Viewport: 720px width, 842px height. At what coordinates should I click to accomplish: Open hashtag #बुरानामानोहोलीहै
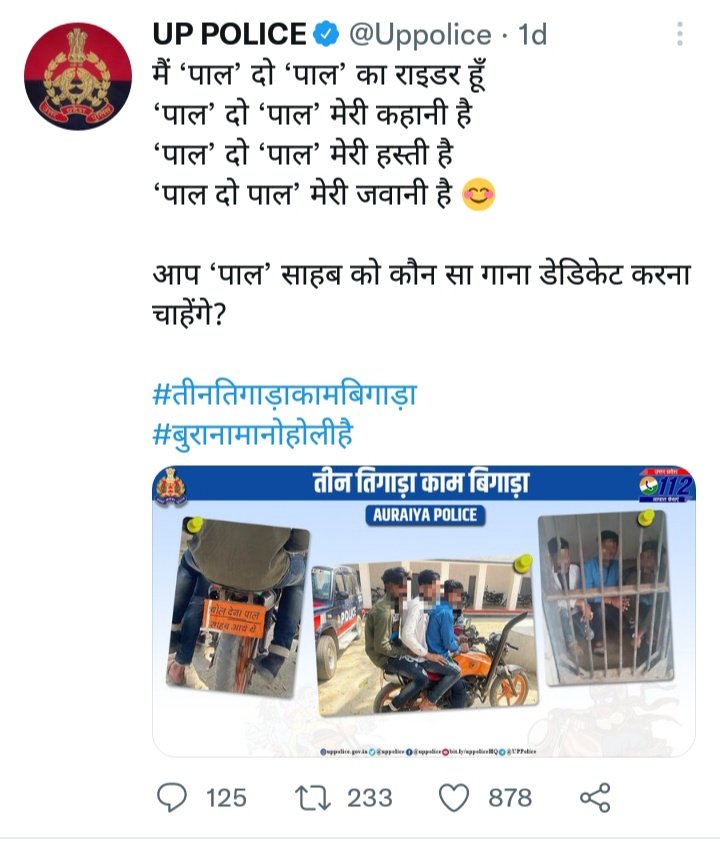pyautogui.click(x=253, y=434)
